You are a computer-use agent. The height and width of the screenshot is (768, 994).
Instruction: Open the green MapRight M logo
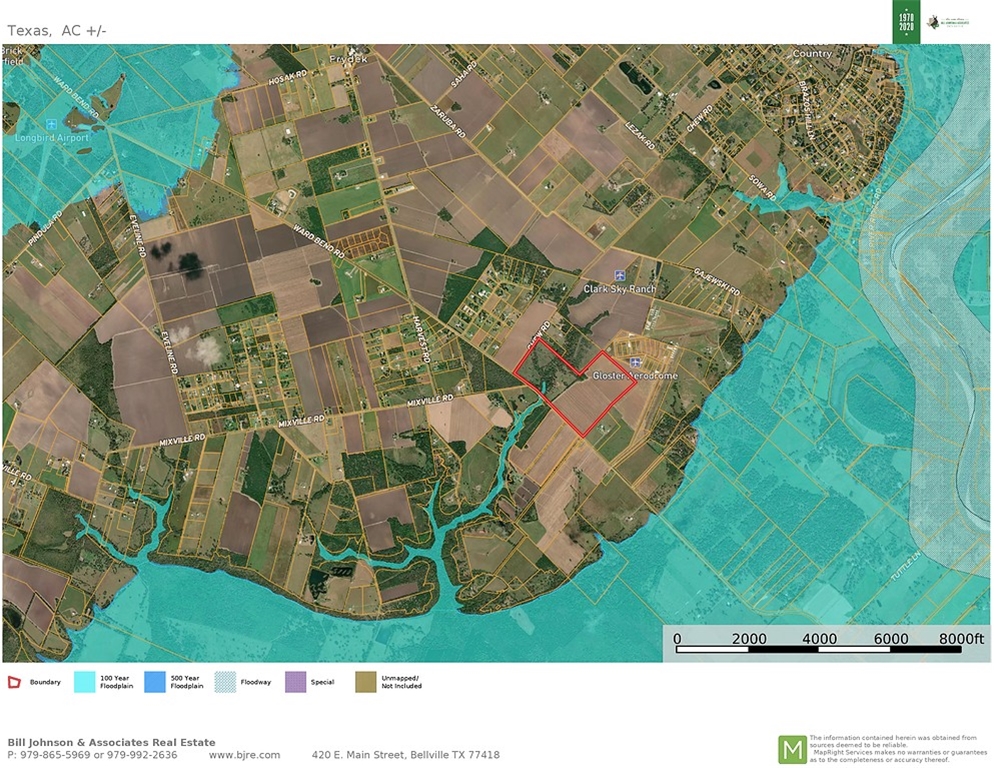click(x=792, y=748)
